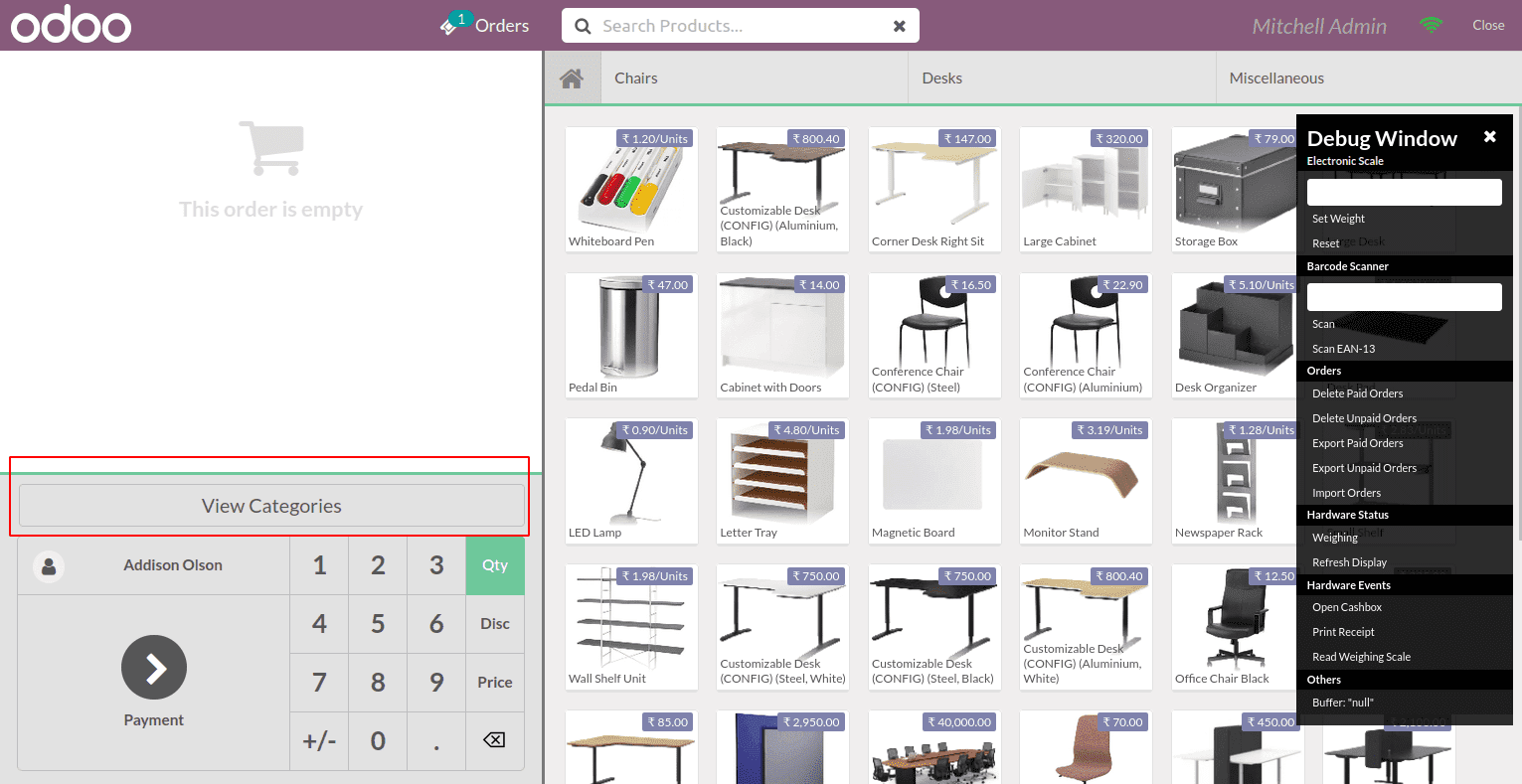This screenshot has width=1522, height=784.
Task: Add Conference Chair (CONFIG) (Steel)
Action: [934, 335]
